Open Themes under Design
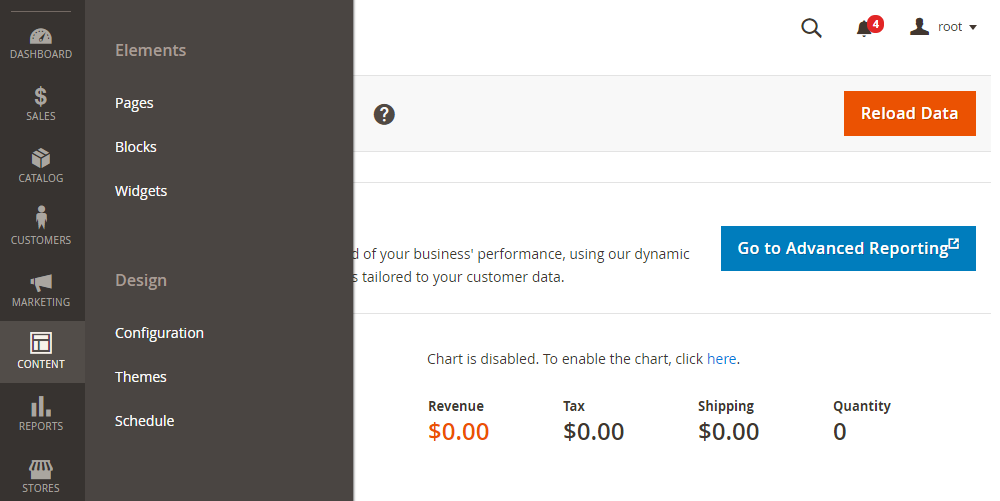The height and width of the screenshot is (501, 1000). point(141,377)
